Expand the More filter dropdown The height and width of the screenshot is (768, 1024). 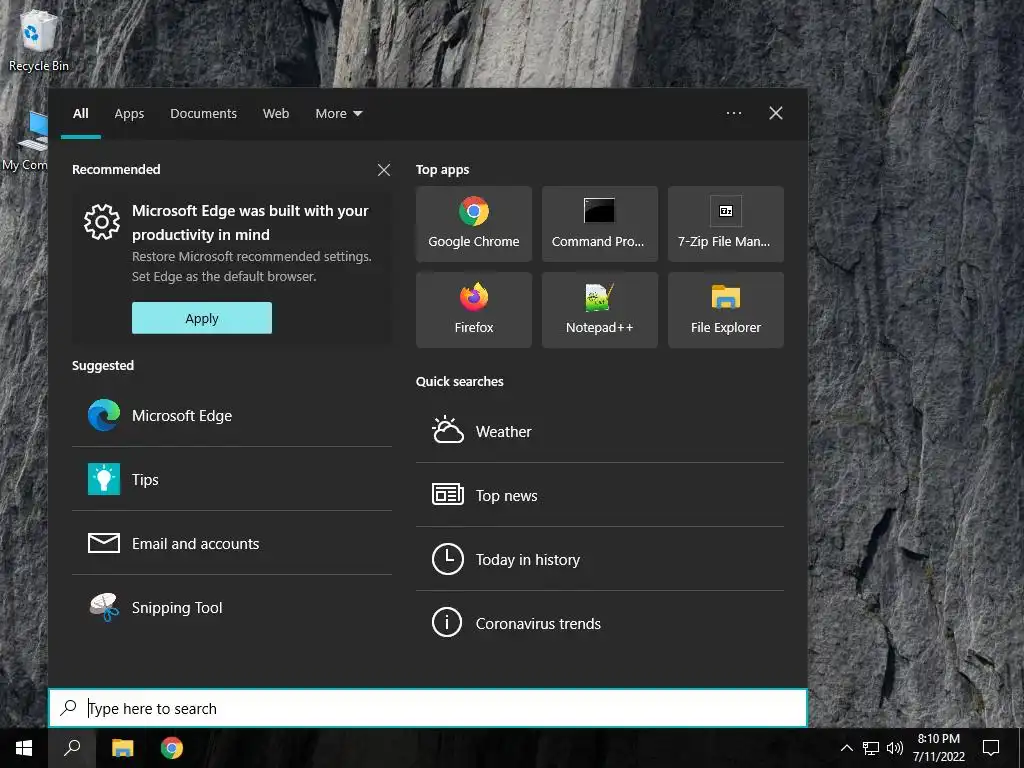point(338,114)
